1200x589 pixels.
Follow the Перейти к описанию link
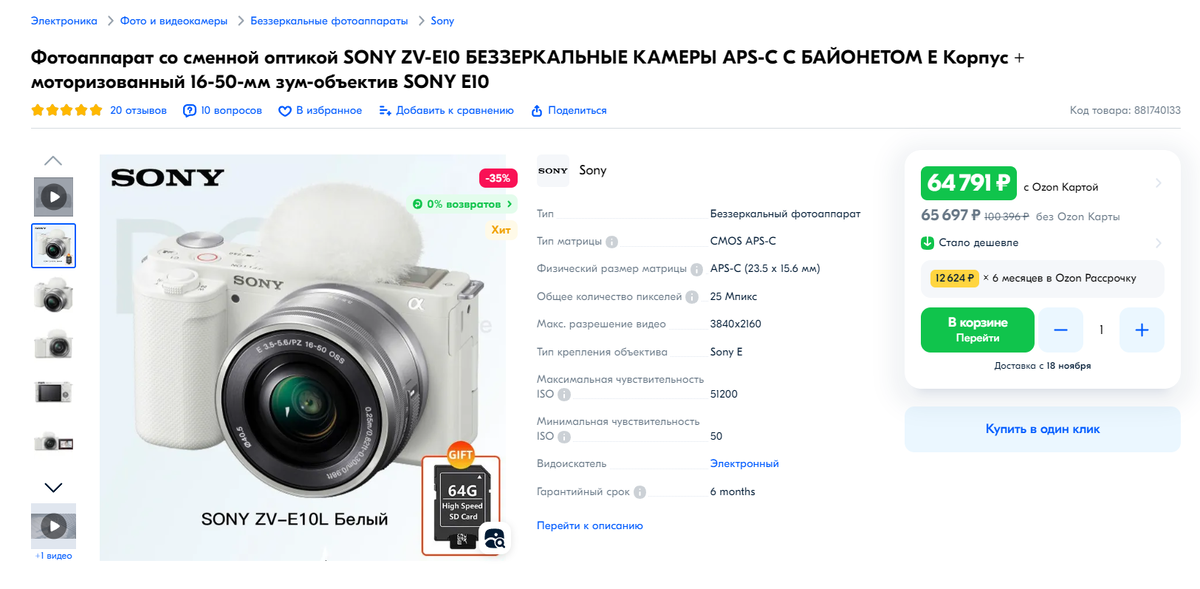coord(590,526)
